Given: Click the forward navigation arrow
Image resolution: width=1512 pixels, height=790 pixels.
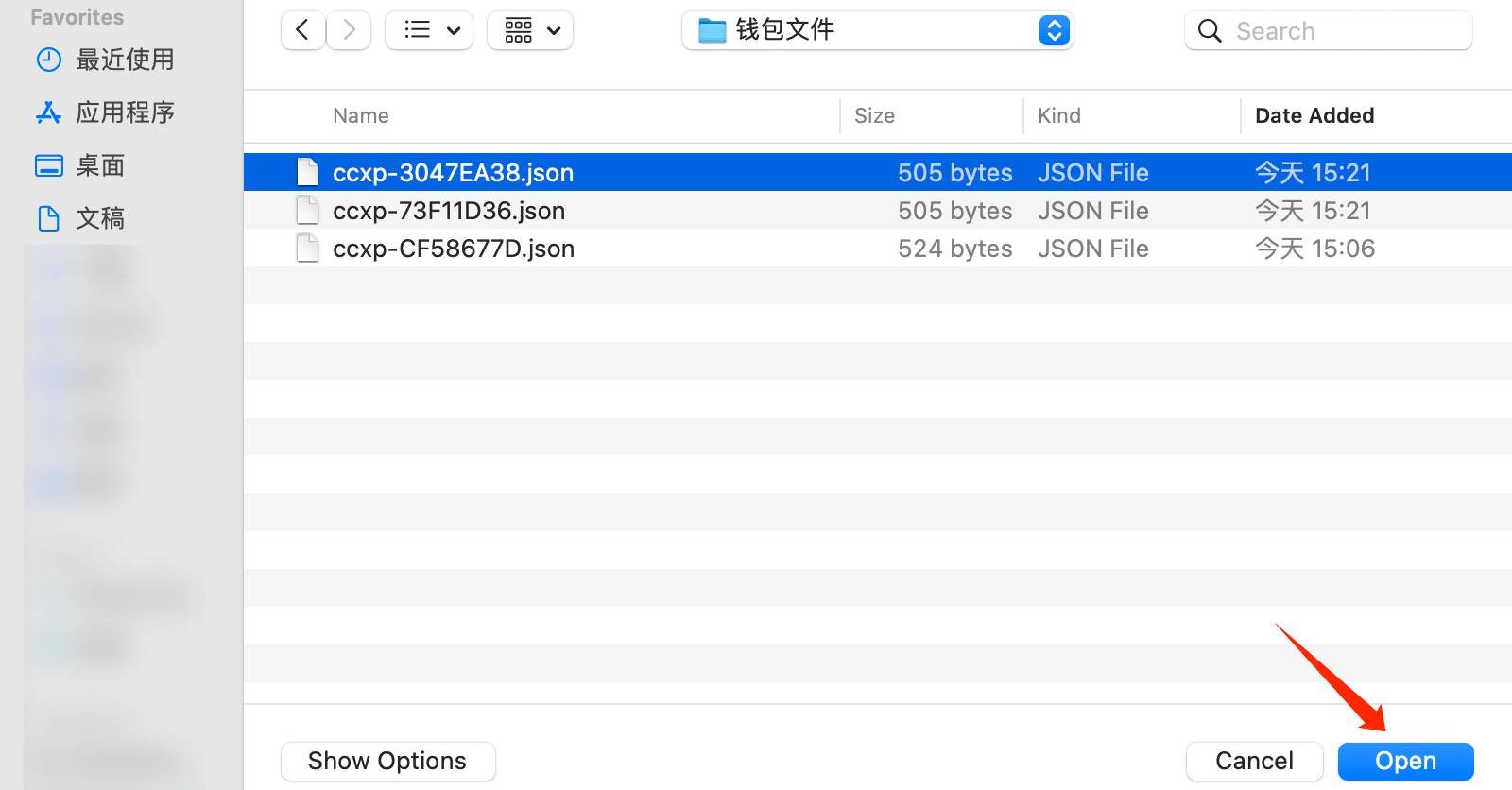Looking at the screenshot, I should point(349,30).
